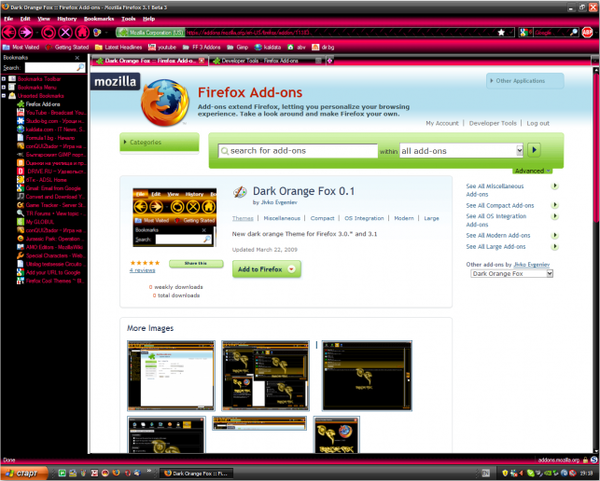Click the Add to Firefox button
Viewport: 600px width, 481px height.
(x=266, y=269)
